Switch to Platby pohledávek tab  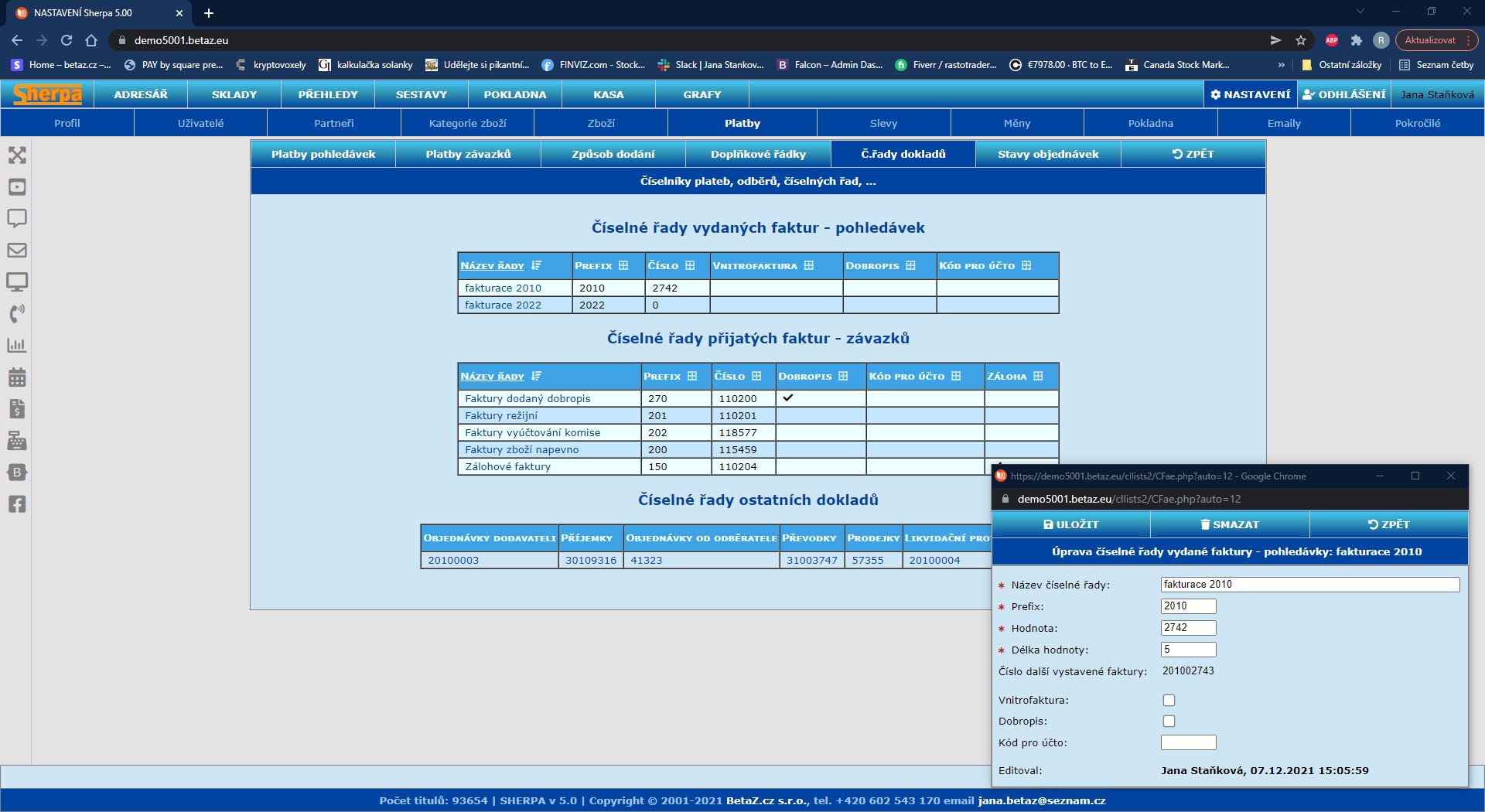pos(323,154)
